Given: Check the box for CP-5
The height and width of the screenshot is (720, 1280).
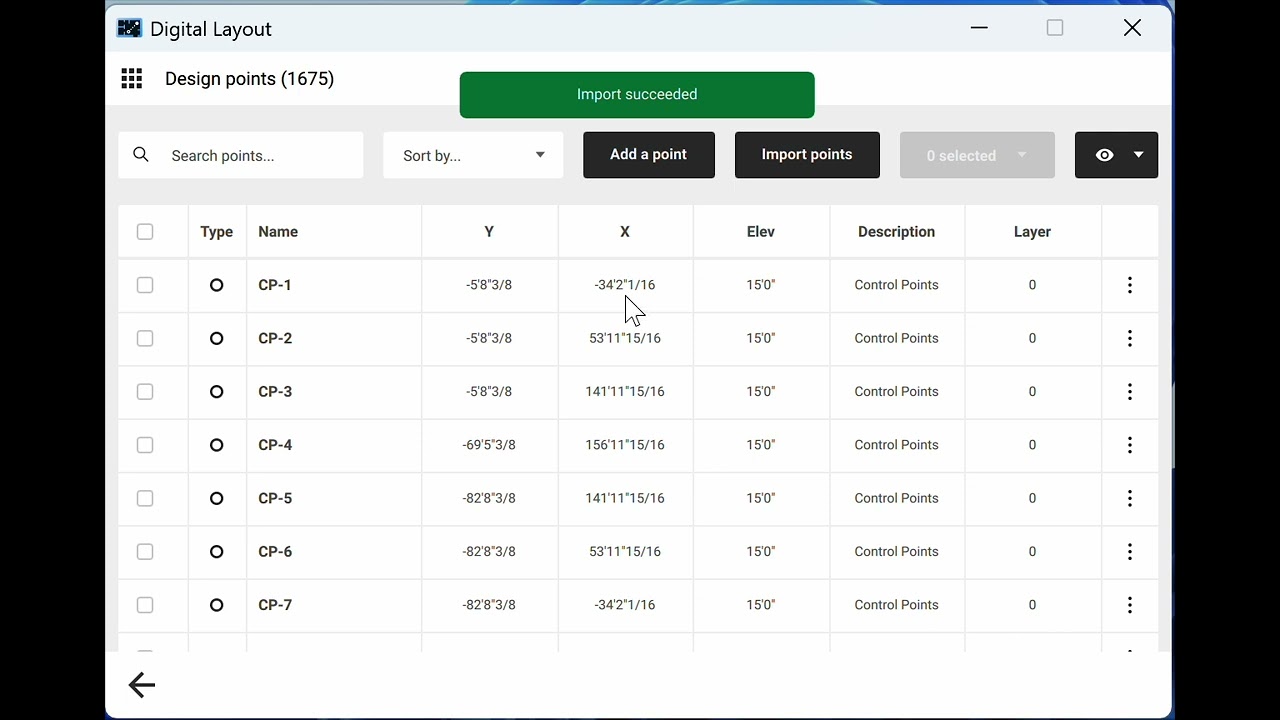Looking at the screenshot, I should [145, 498].
